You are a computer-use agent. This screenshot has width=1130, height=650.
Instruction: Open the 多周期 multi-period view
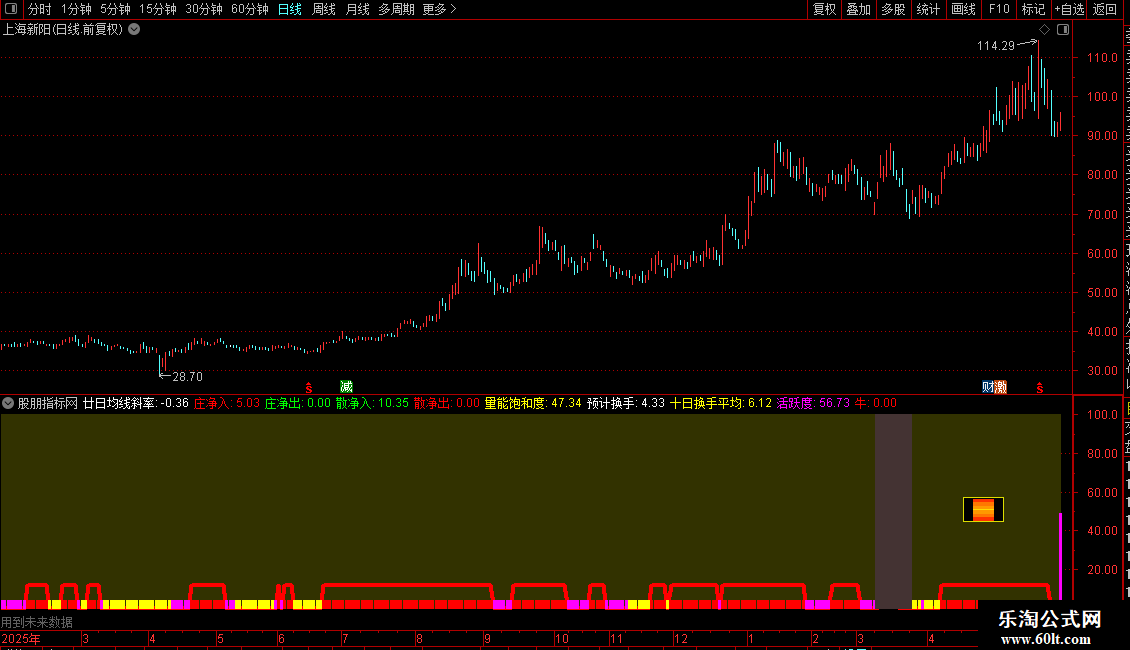pos(396,9)
